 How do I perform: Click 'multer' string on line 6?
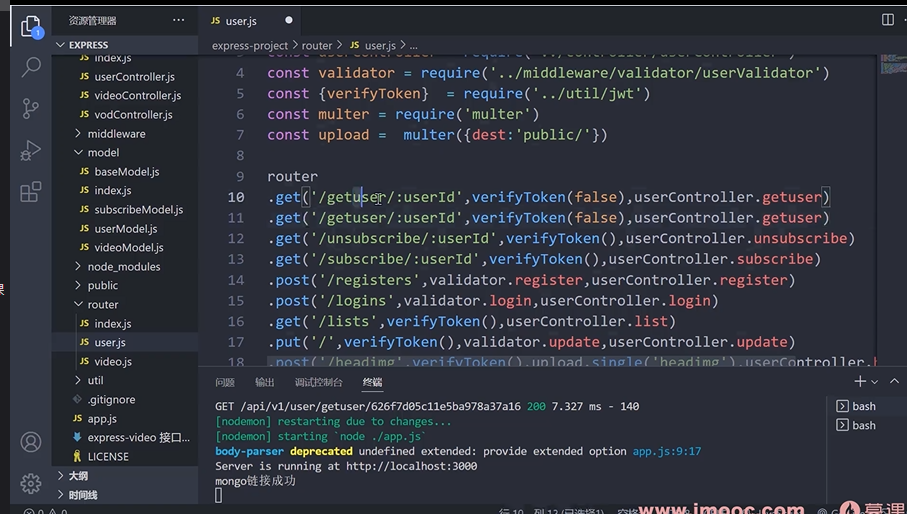coord(496,114)
